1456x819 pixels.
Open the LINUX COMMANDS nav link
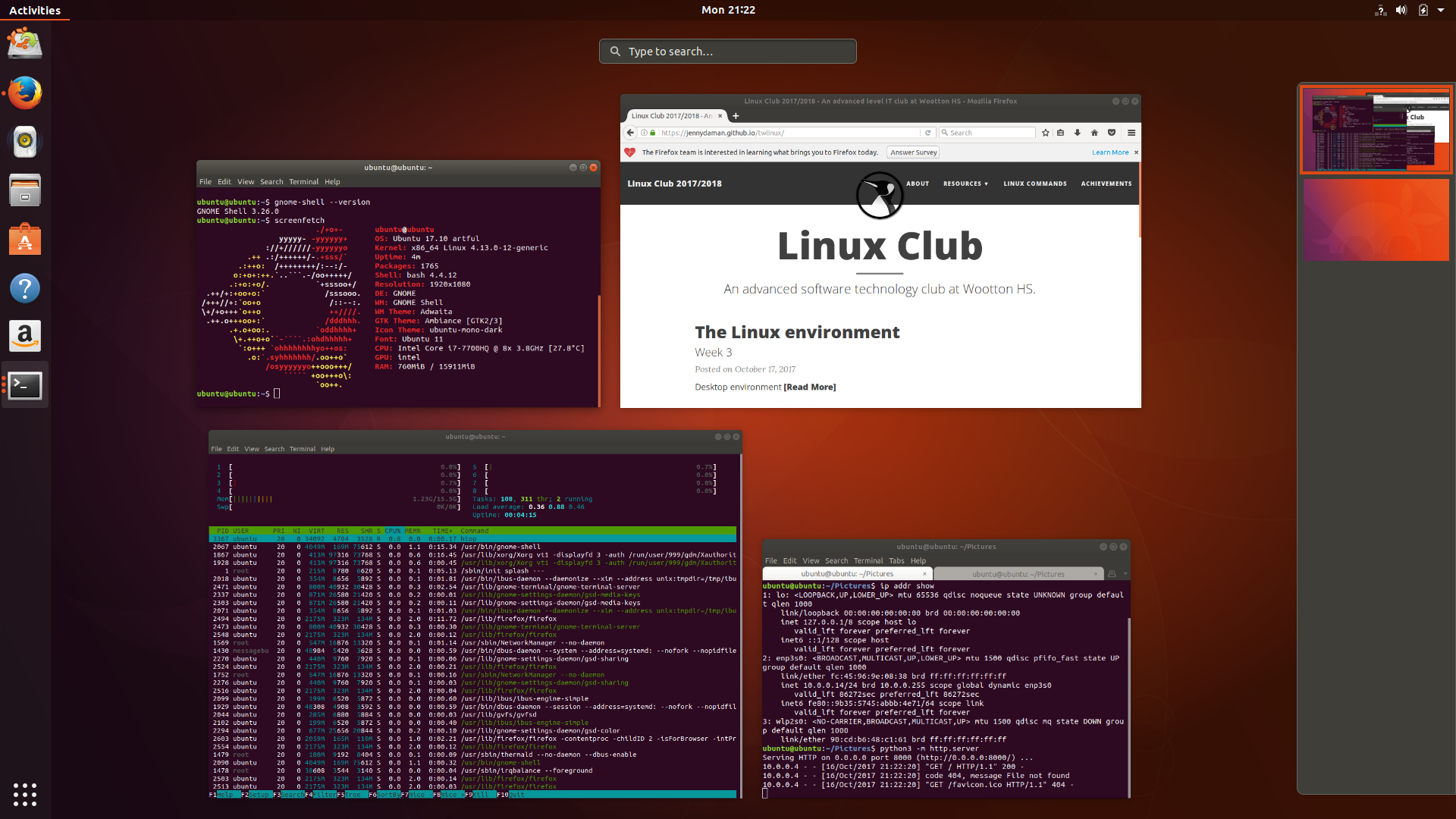1035,184
